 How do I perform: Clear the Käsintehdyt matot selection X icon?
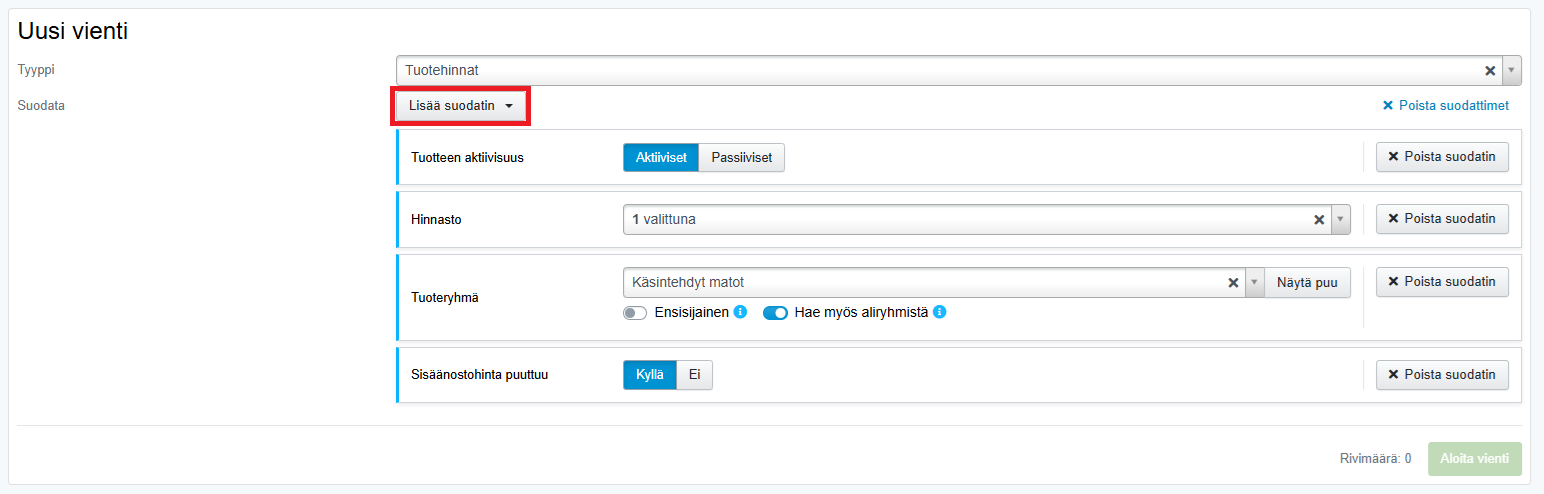tap(1233, 282)
